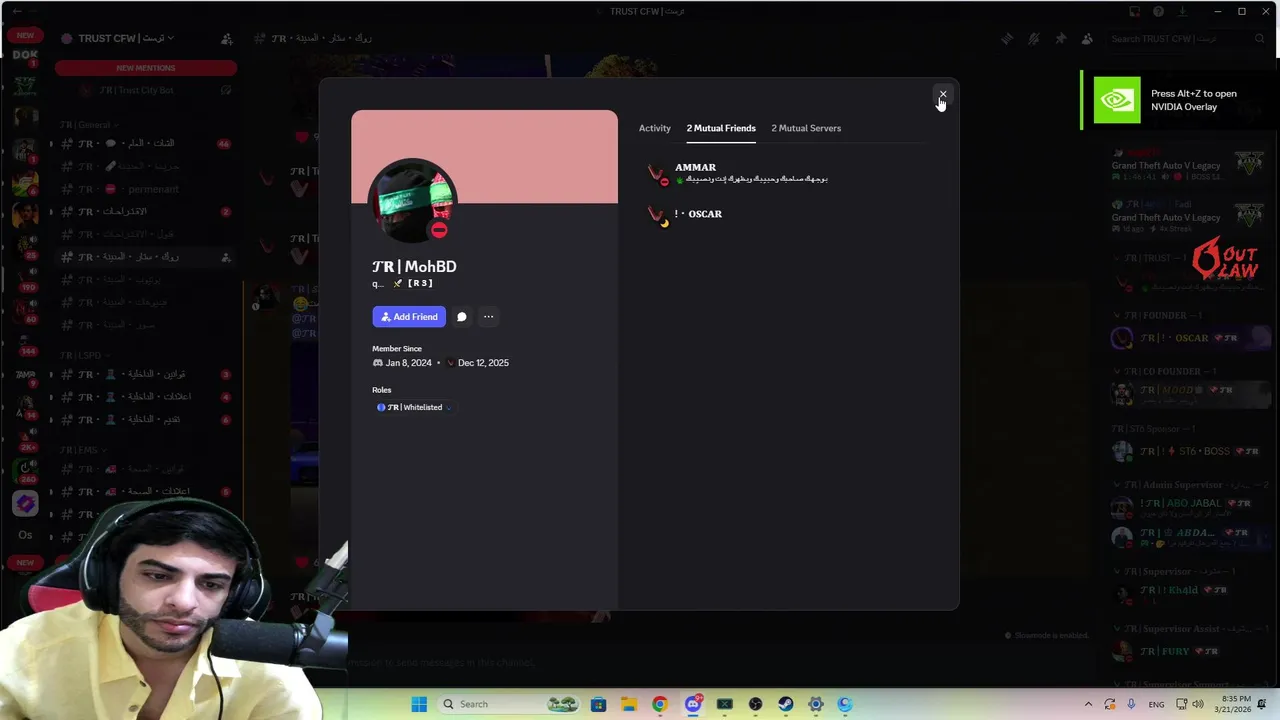
Task: Toggle notification settings bell icon
Action: click(1034, 39)
